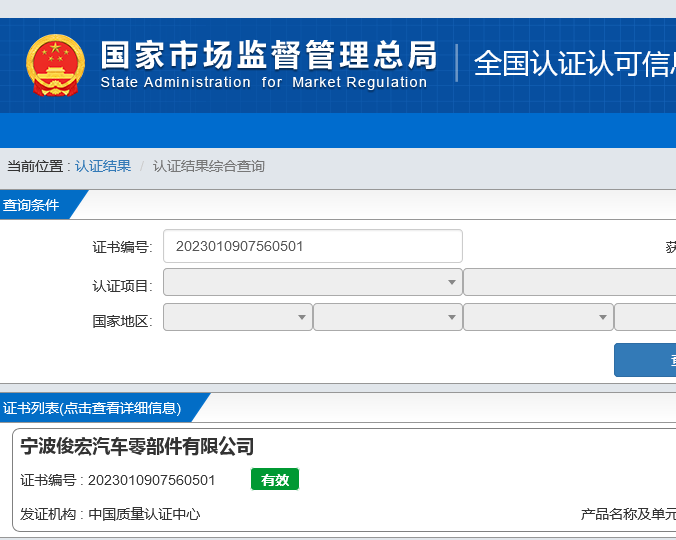The width and height of the screenshot is (676, 540).
Task: Open the 认证结果 breadcrumb link
Action: pyautogui.click(x=103, y=166)
